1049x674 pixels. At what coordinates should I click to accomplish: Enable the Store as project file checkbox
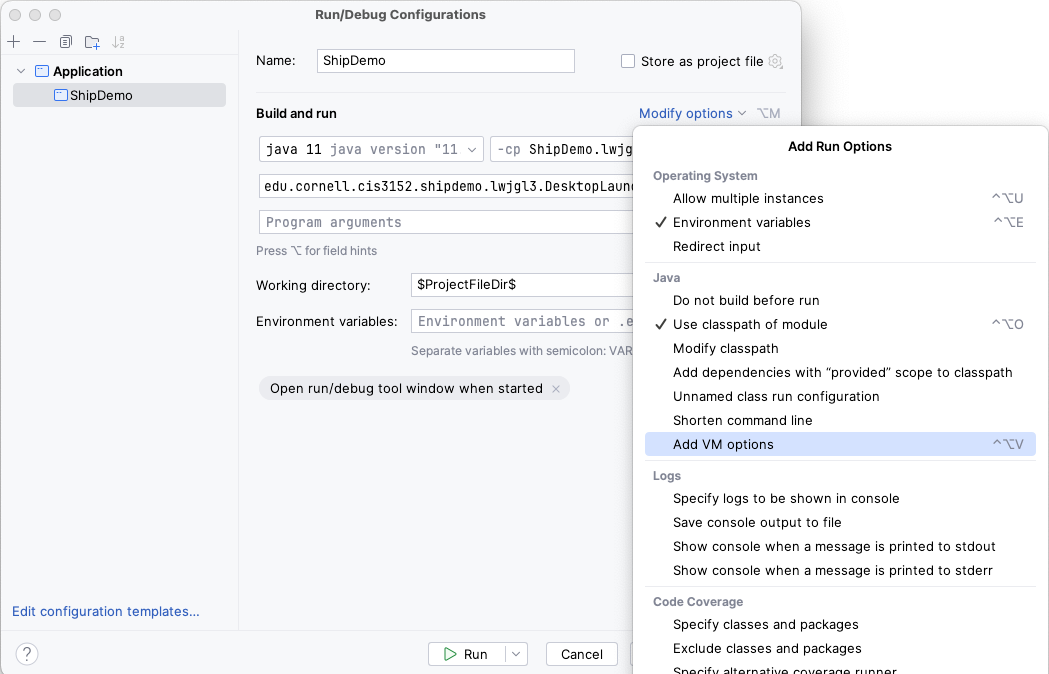pos(628,61)
